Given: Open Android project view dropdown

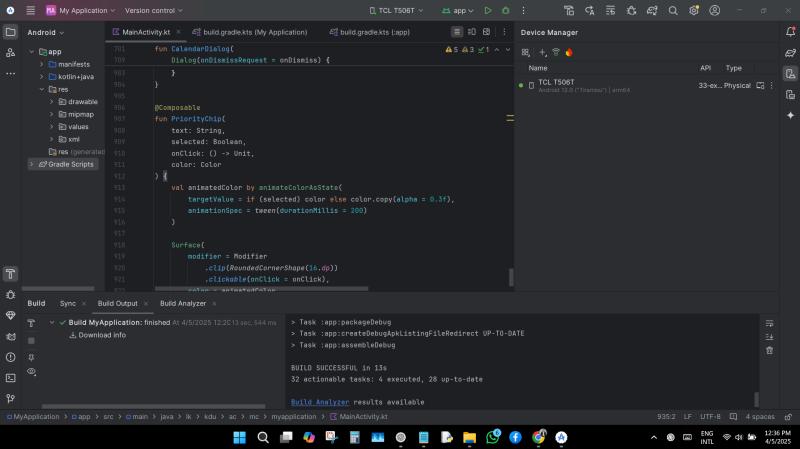Looking at the screenshot, I should [46, 33].
